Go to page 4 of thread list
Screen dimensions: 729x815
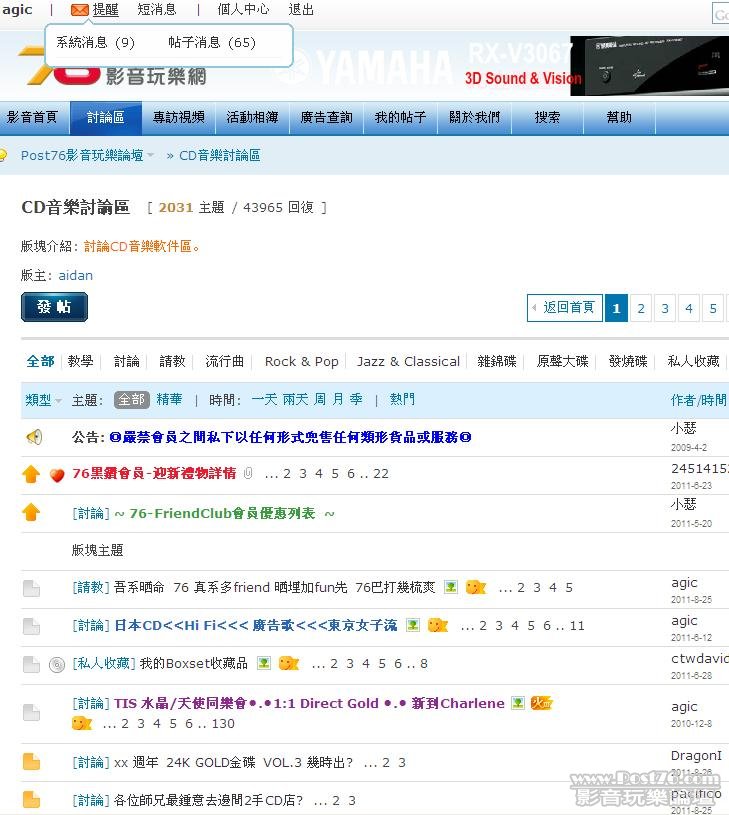688,308
